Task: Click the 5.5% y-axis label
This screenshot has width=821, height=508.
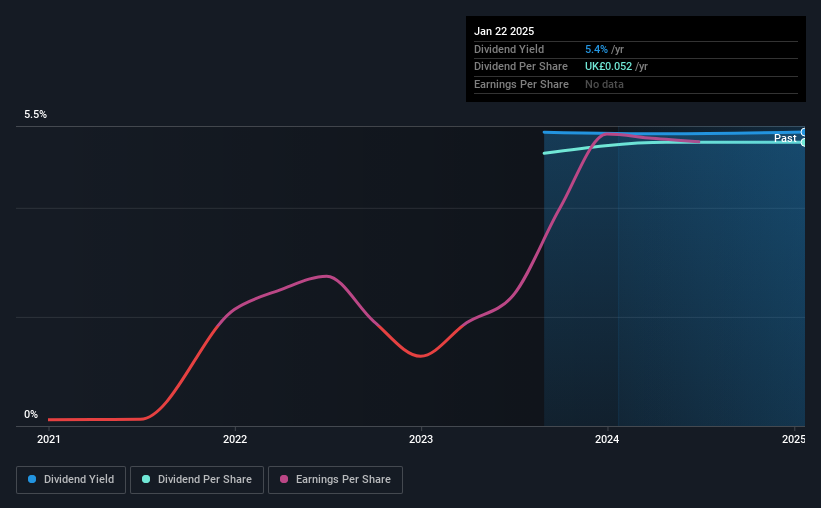Action: coord(36,115)
